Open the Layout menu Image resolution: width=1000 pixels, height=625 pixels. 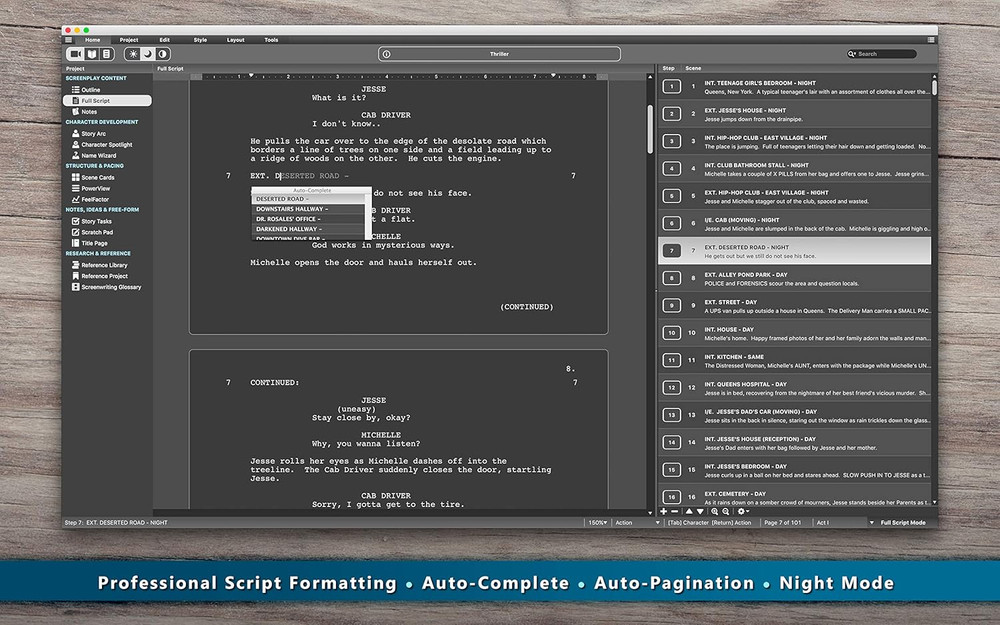click(236, 40)
